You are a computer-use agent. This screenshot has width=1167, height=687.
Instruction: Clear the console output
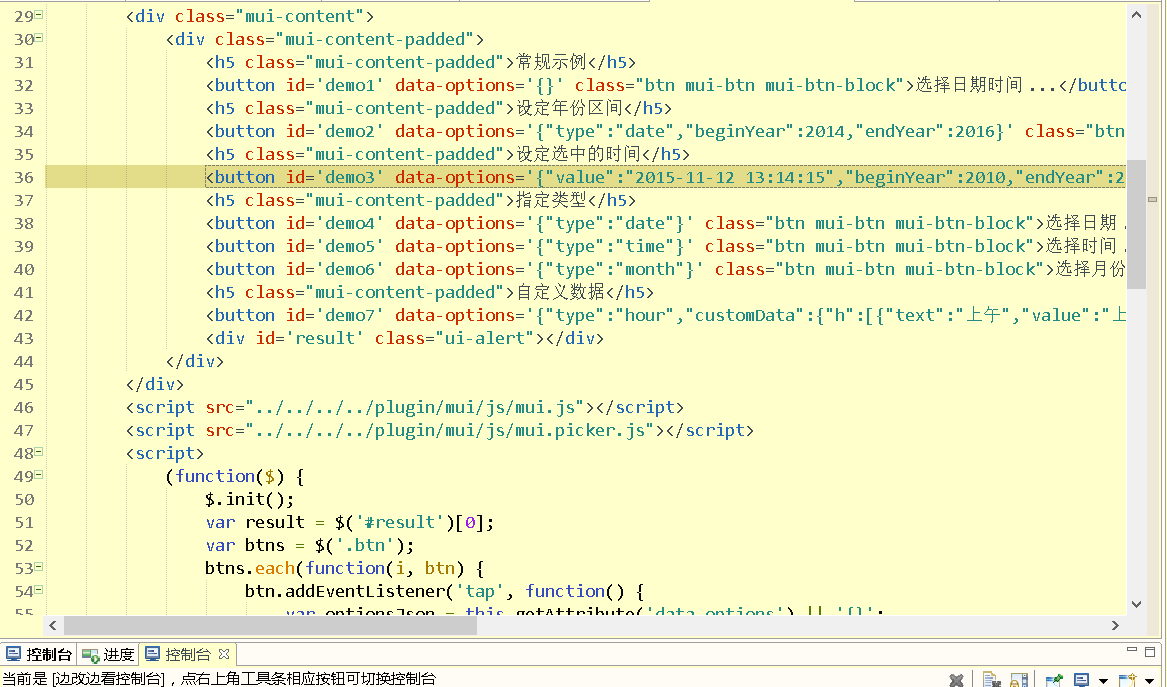coord(991,680)
